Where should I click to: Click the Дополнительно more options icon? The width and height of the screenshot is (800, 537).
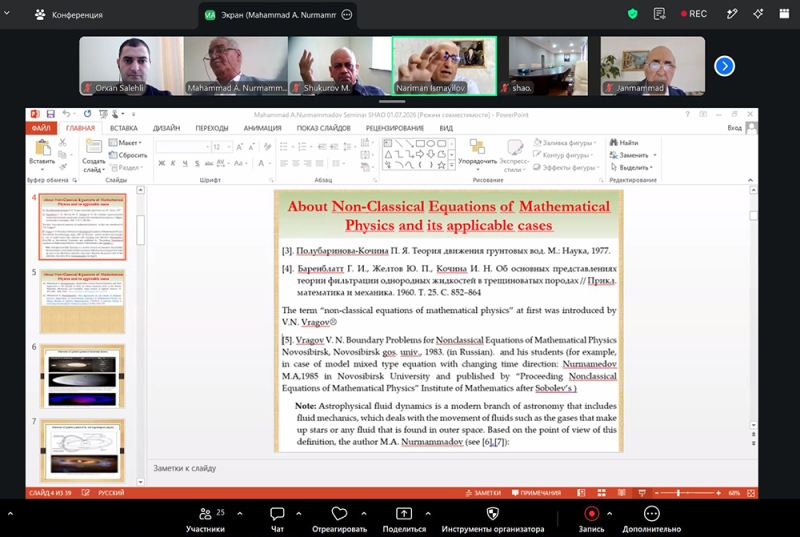click(x=652, y=514)
